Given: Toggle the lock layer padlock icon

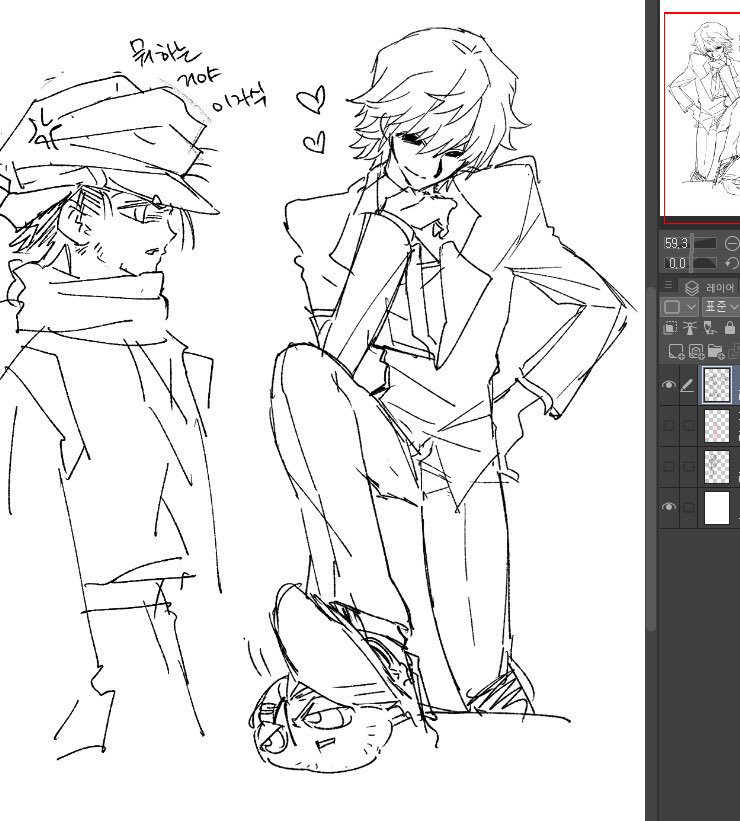Looking at the screenshot, I should point(730,328).
